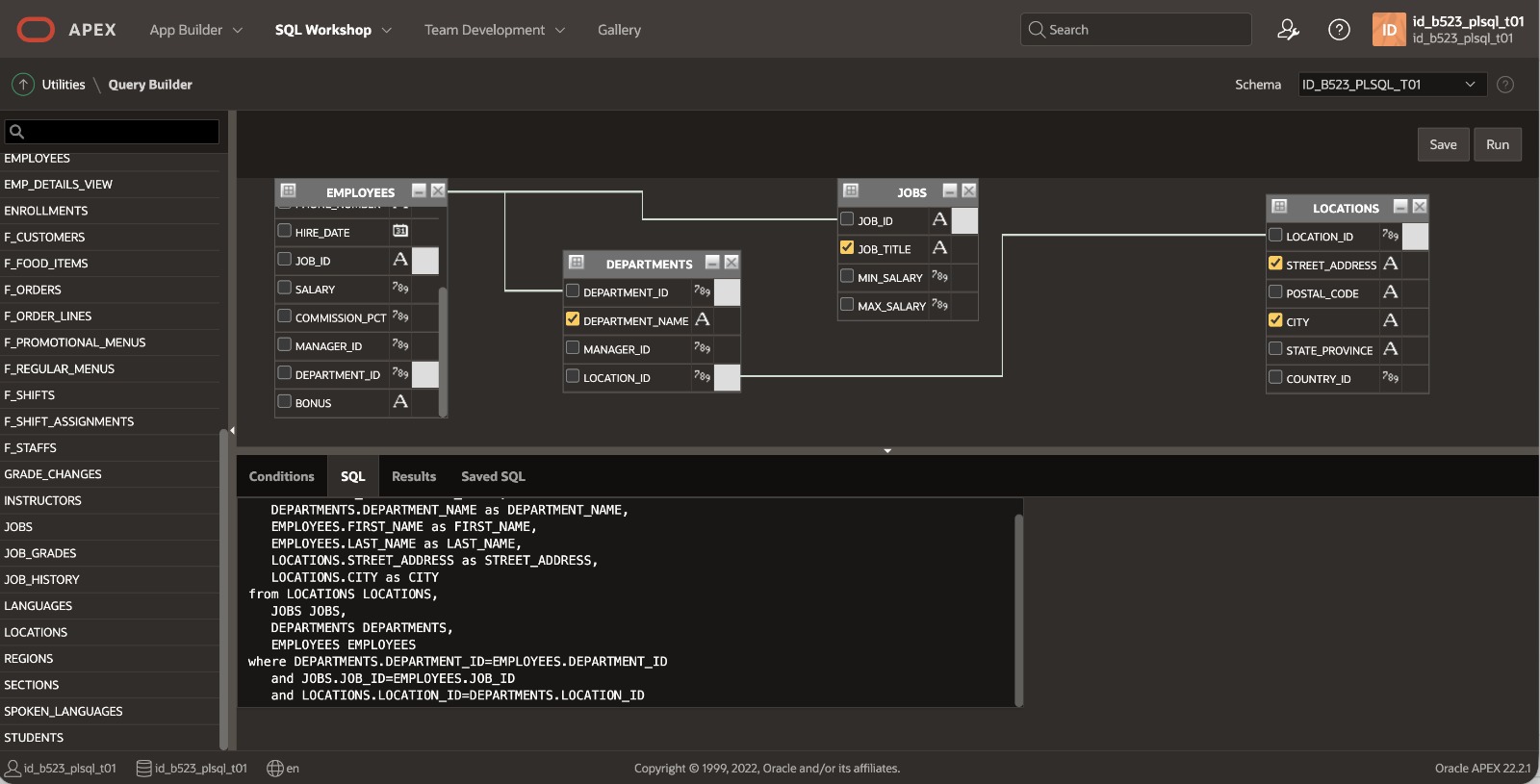Click the search magnifier in the top bar
This screenshot has width=1540, height=784.
coord(1037,30)
